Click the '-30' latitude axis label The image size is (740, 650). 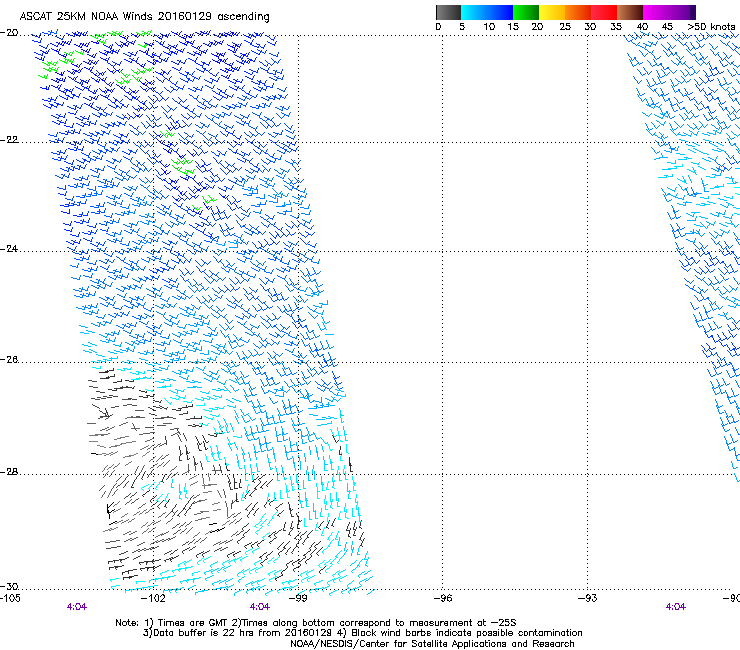[x=9, y=587]
